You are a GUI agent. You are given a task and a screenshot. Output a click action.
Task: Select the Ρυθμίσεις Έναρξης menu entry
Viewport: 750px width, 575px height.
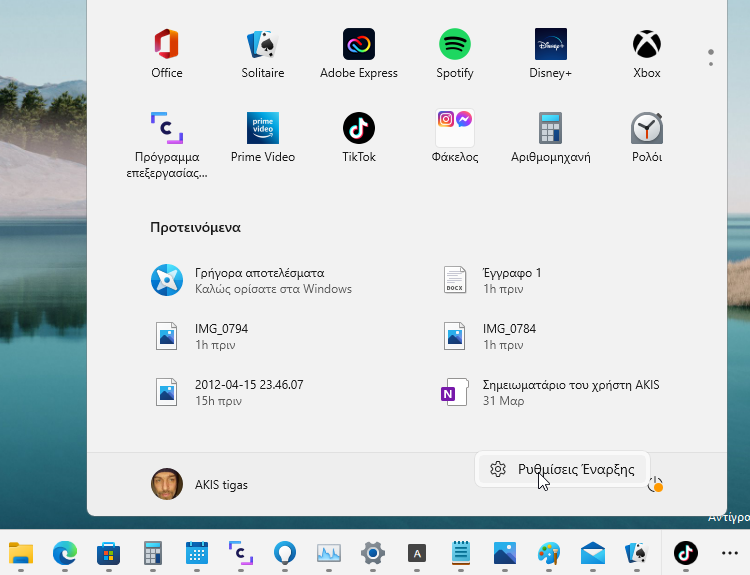tap(562, 469)
